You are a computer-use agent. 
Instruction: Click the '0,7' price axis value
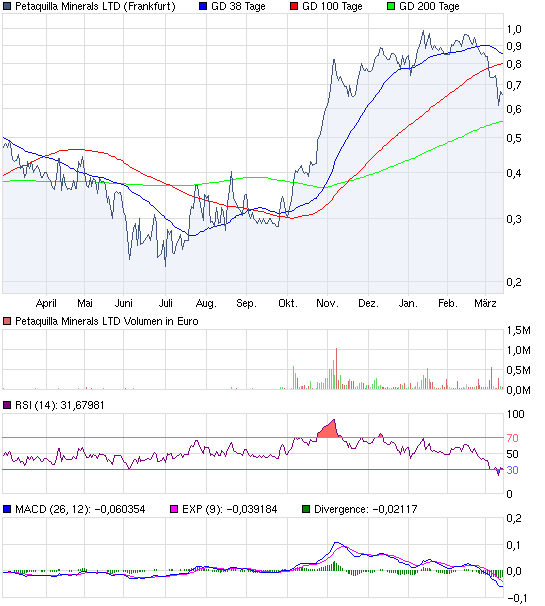click(514, 85)
